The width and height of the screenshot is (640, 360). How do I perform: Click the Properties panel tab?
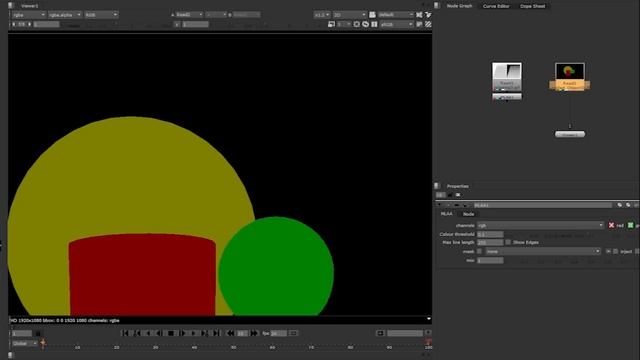tap(458, 186)
